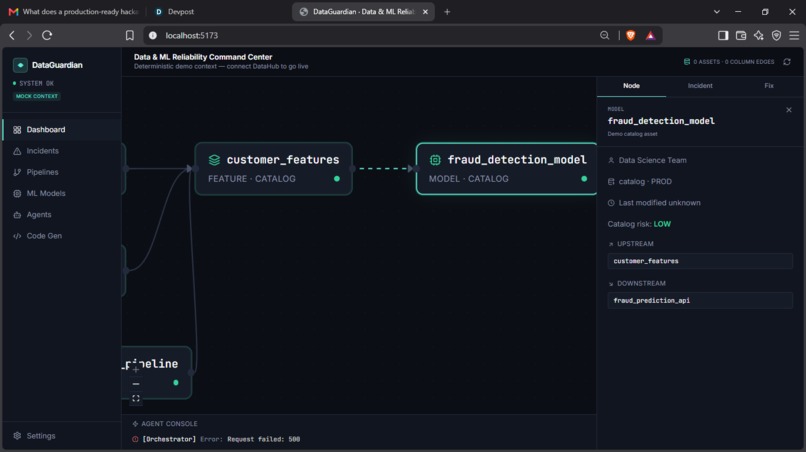This screenshot has height=452, width=806.
Task: Click Last modified unknown text
Action: [x=660, y=203]
